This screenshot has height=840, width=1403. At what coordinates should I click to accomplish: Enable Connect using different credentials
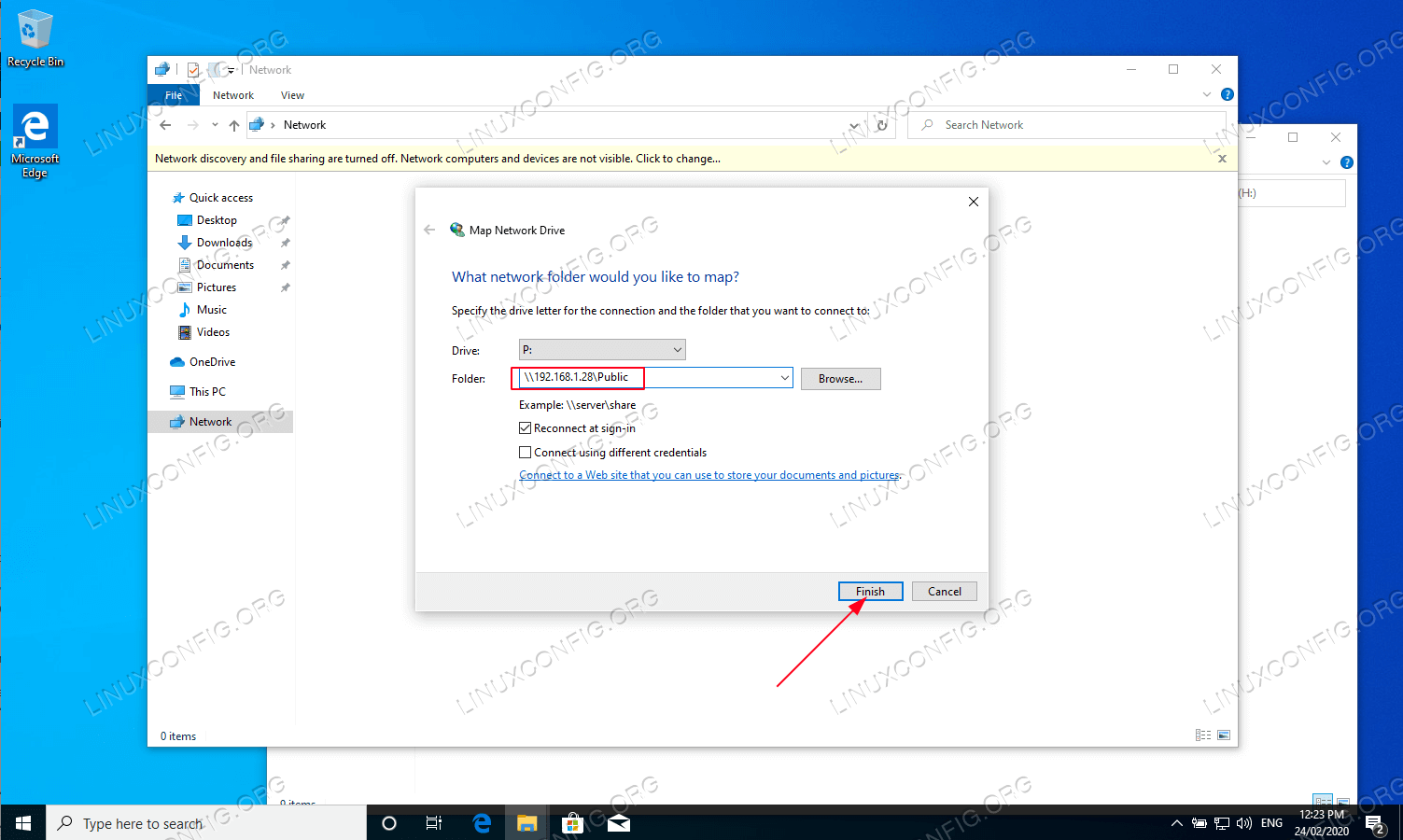[525, 453]
